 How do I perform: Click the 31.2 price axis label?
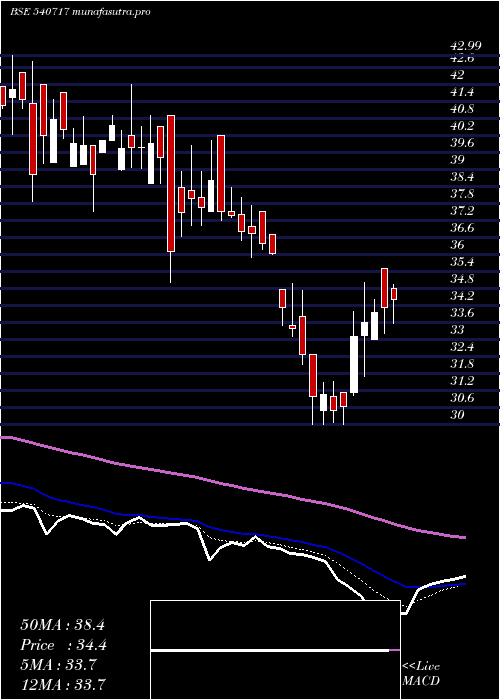tap(462, 381)
